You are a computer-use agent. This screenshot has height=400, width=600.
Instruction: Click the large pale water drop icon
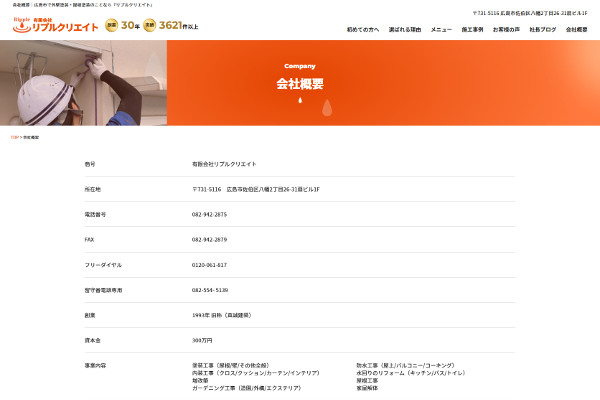pos(327,108)
